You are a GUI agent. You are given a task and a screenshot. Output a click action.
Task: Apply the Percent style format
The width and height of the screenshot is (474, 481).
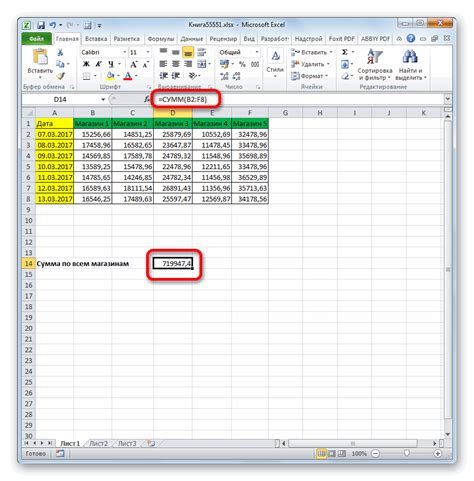(x=242, y=64)
